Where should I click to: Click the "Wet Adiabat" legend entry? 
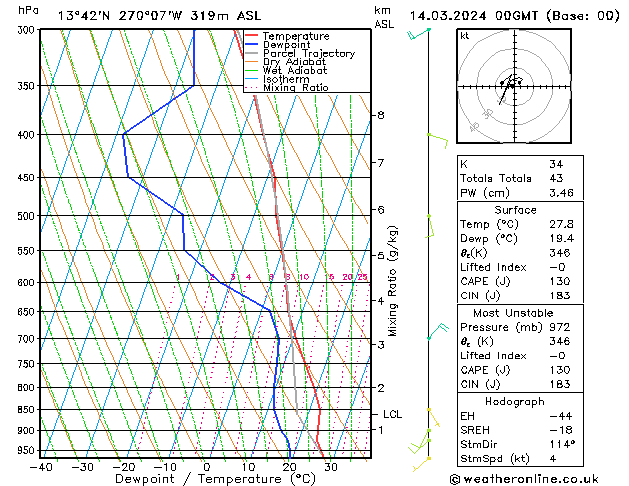[x=295, y=71]
